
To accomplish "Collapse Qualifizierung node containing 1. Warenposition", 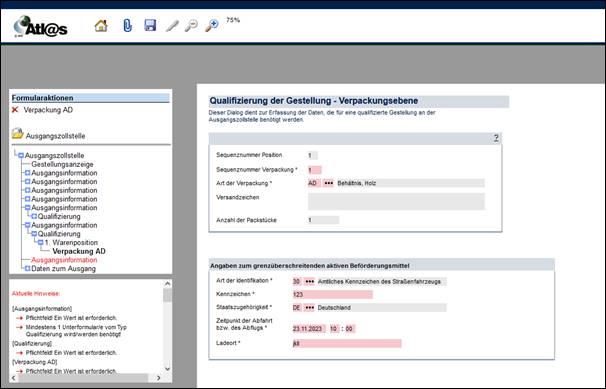I will pyautogui.click(x=34, y=234).
